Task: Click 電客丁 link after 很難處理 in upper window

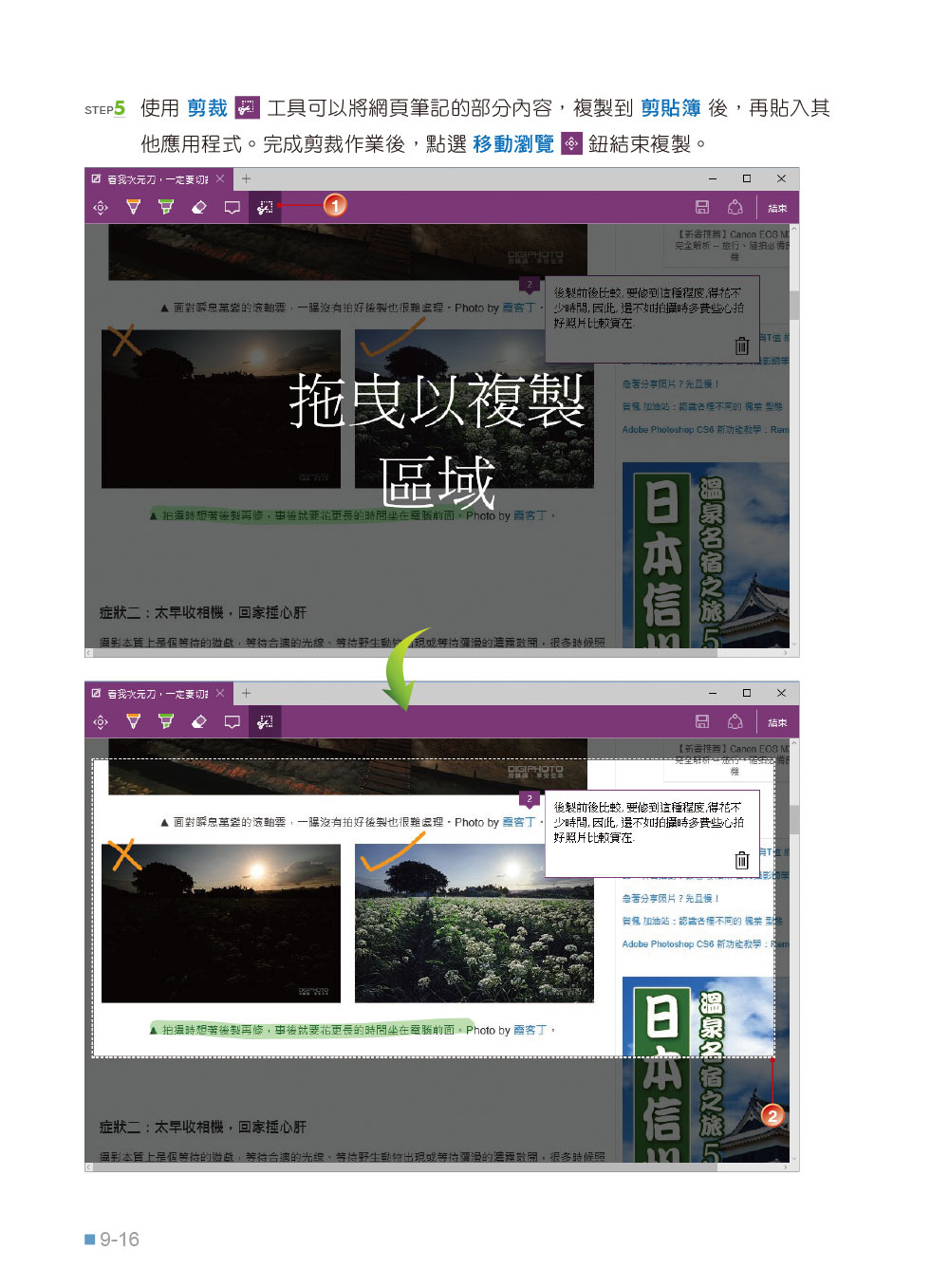Action: click(518, 308)
